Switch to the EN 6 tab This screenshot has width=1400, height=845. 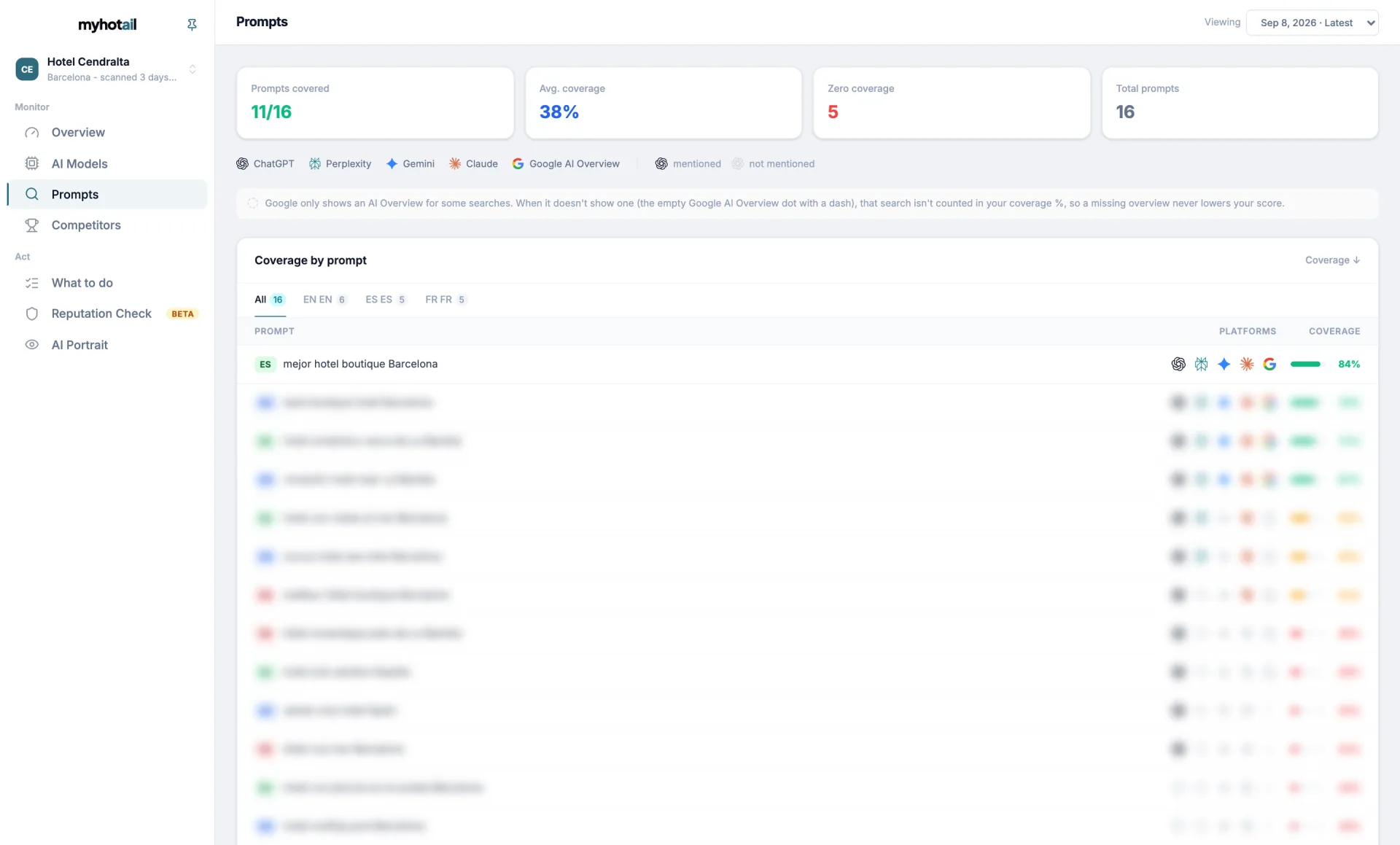[325, 300]
